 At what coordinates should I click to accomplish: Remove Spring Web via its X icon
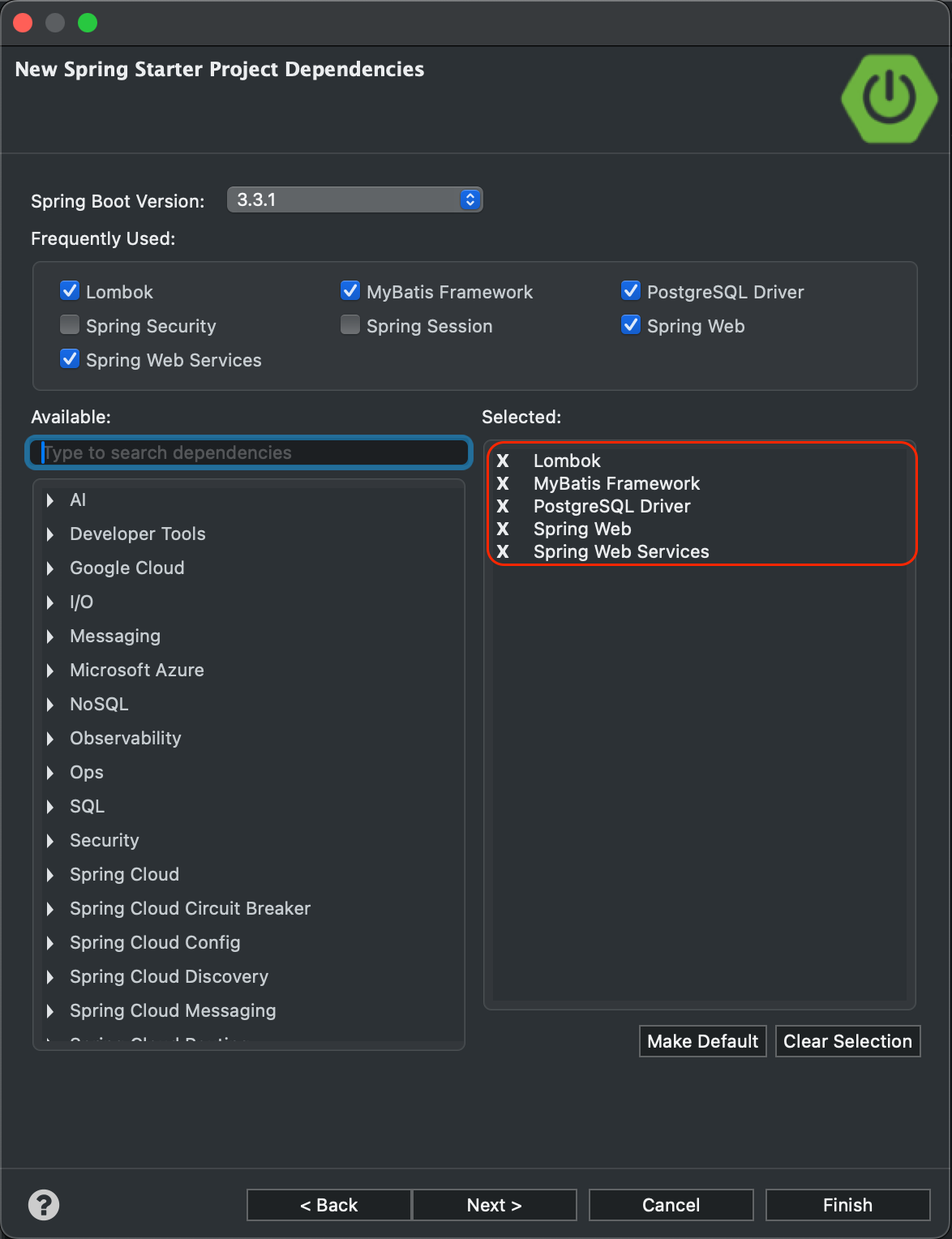click(x=503, y=529)
